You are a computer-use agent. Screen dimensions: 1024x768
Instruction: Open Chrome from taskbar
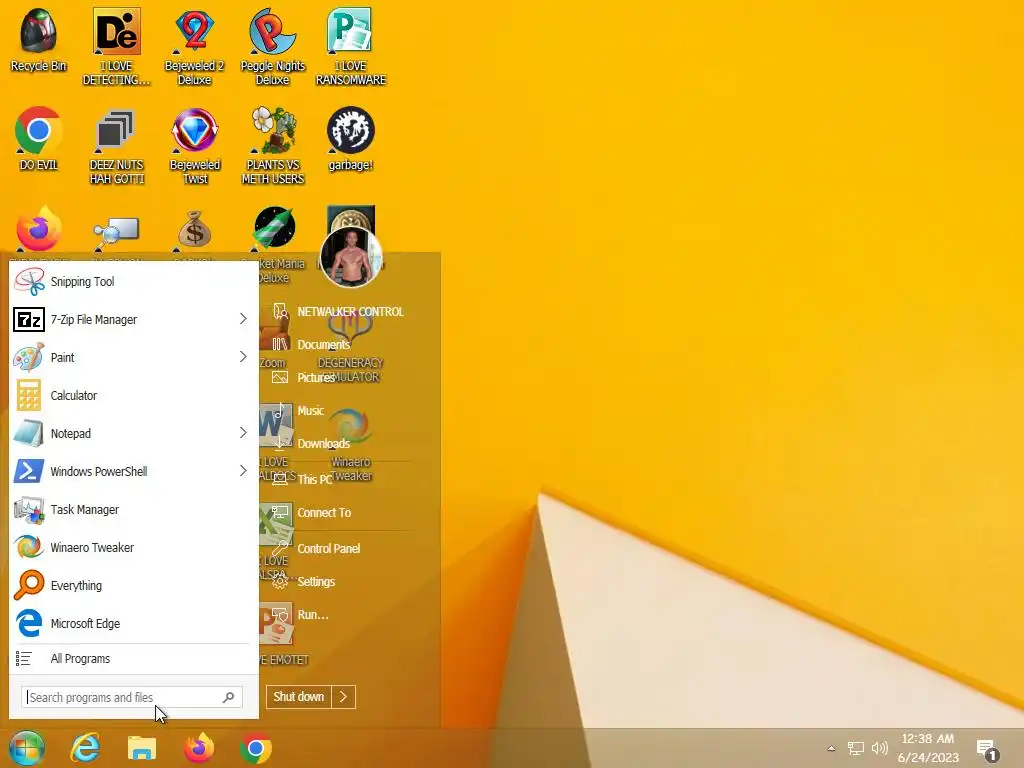[x=255, y=748]
